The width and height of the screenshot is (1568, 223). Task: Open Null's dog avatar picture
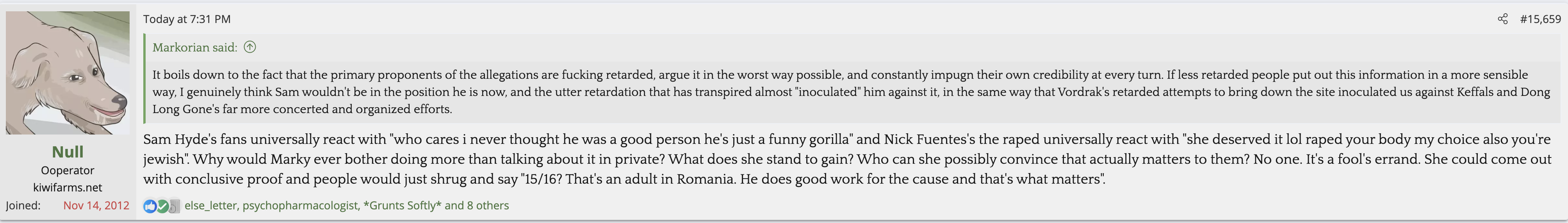point(68,73)
